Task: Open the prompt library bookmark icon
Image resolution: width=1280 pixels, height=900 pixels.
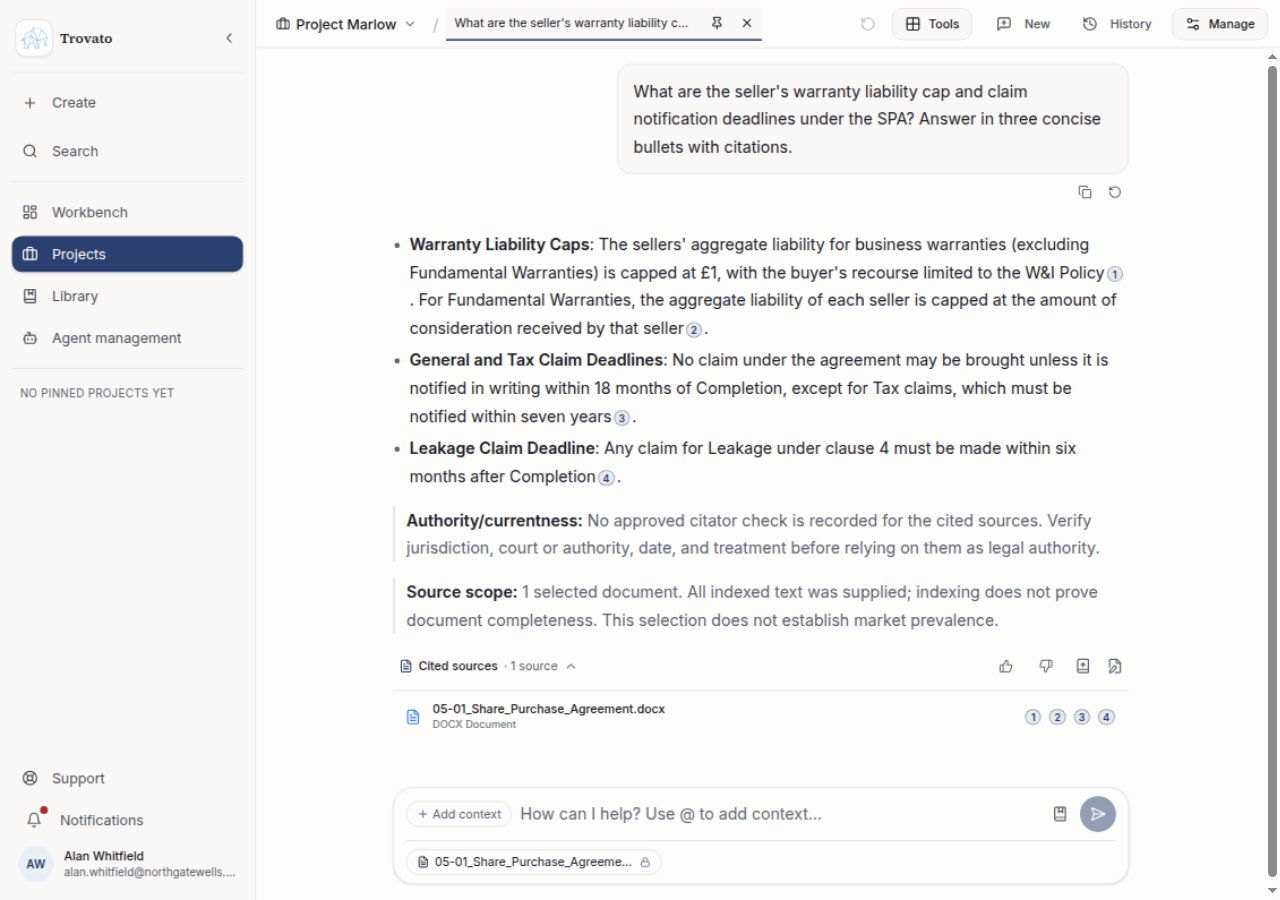Action: [1060, 814]
